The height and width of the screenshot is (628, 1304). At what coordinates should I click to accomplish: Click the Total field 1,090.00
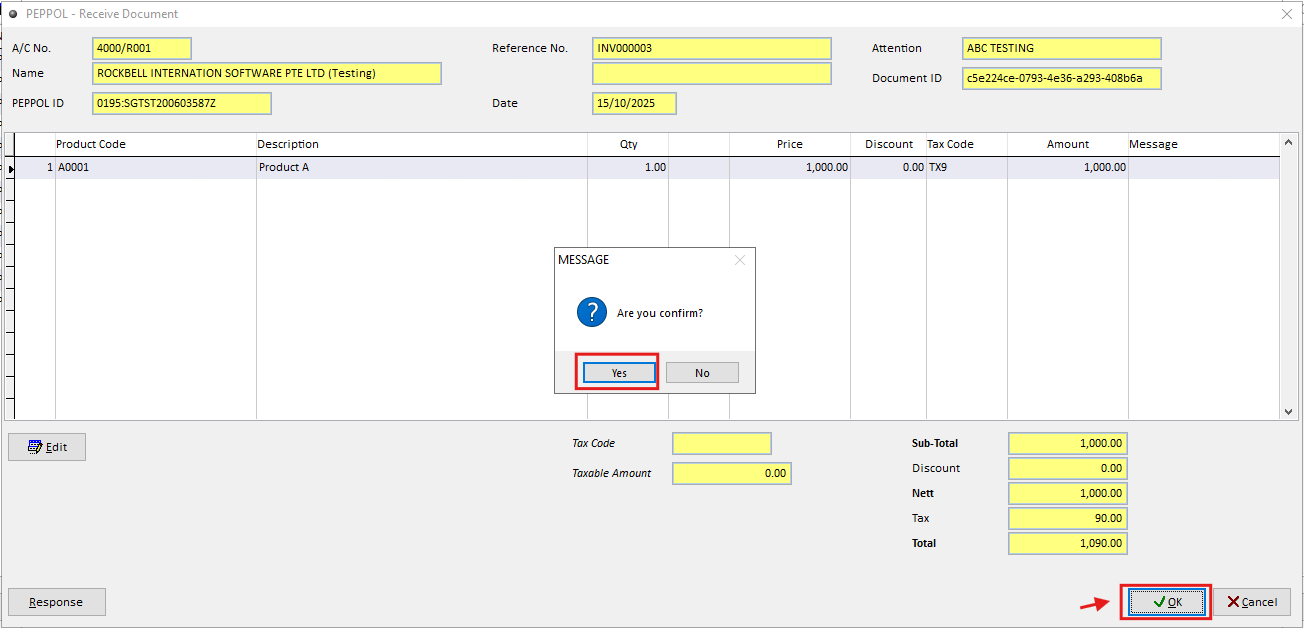point(1068,543)
